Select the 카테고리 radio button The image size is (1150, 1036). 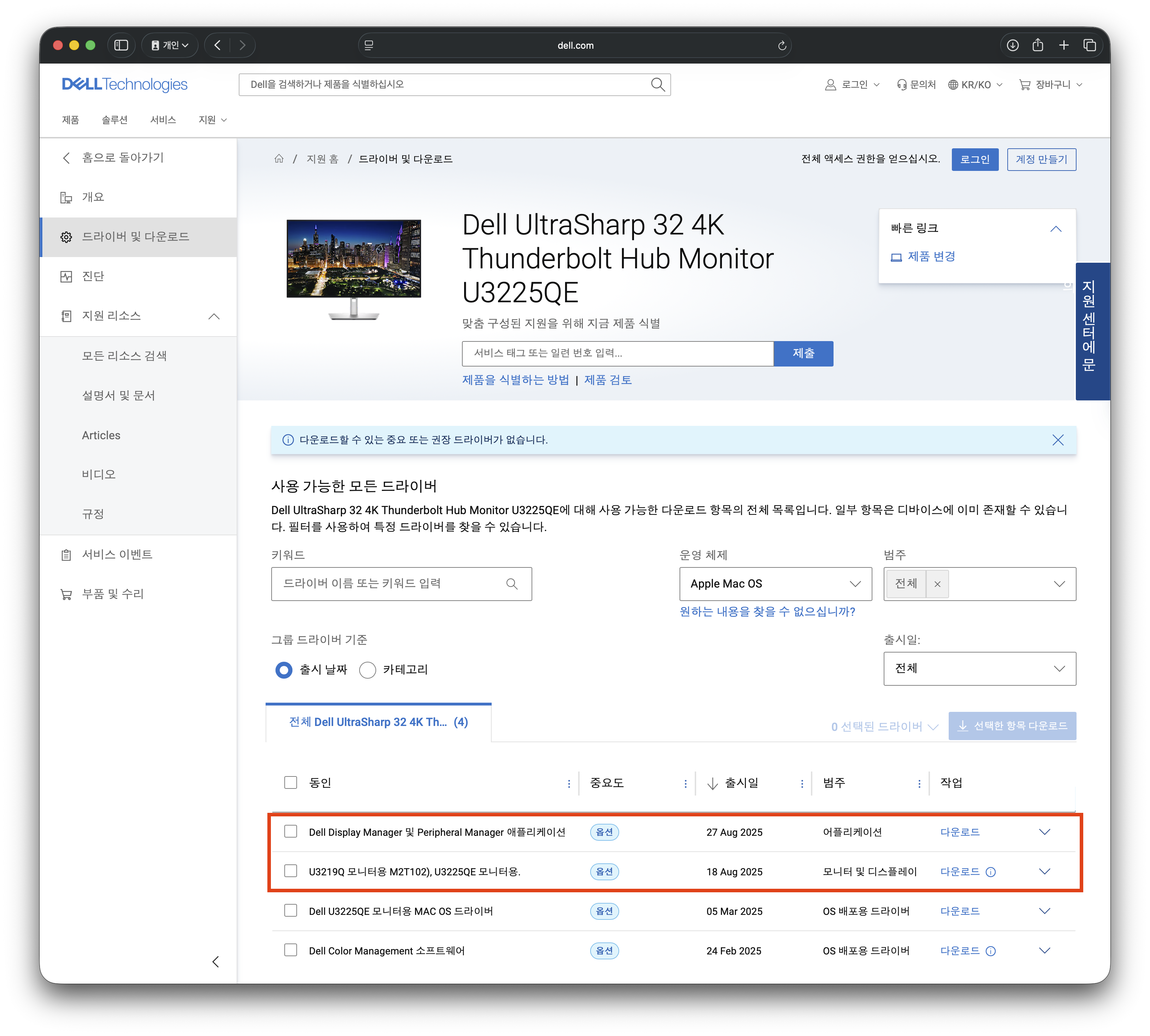[368, 670]
